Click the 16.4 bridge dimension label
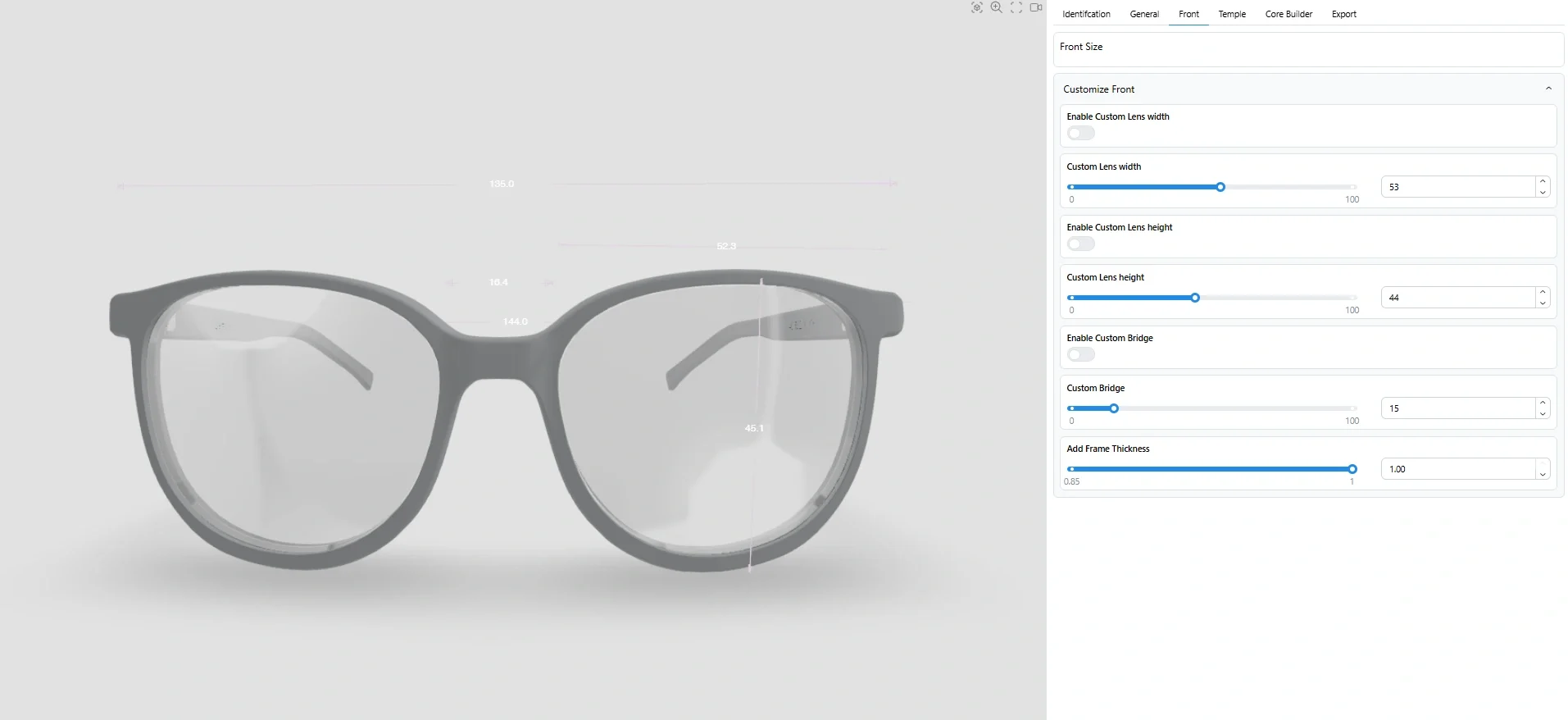The height and width of the screenshot is (720, 1568). click(498, 282)
